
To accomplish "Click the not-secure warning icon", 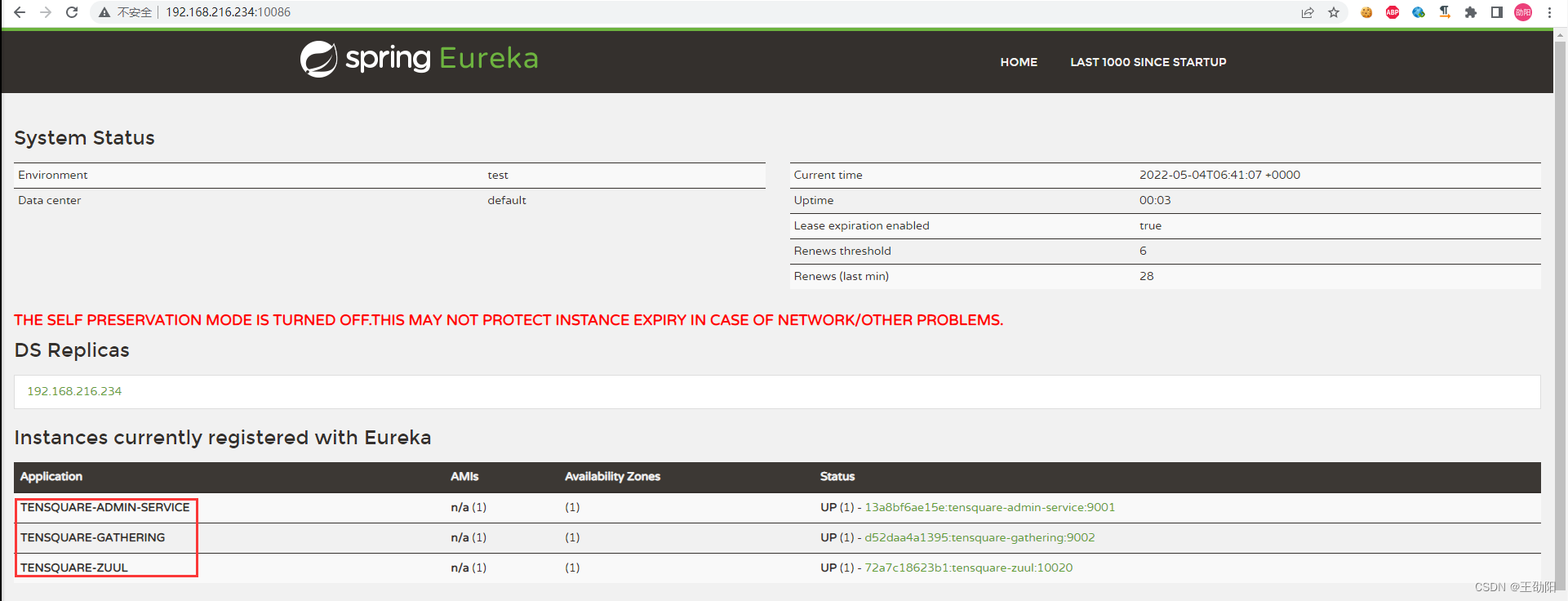I will pyautogui.click(x=104, y=12).
